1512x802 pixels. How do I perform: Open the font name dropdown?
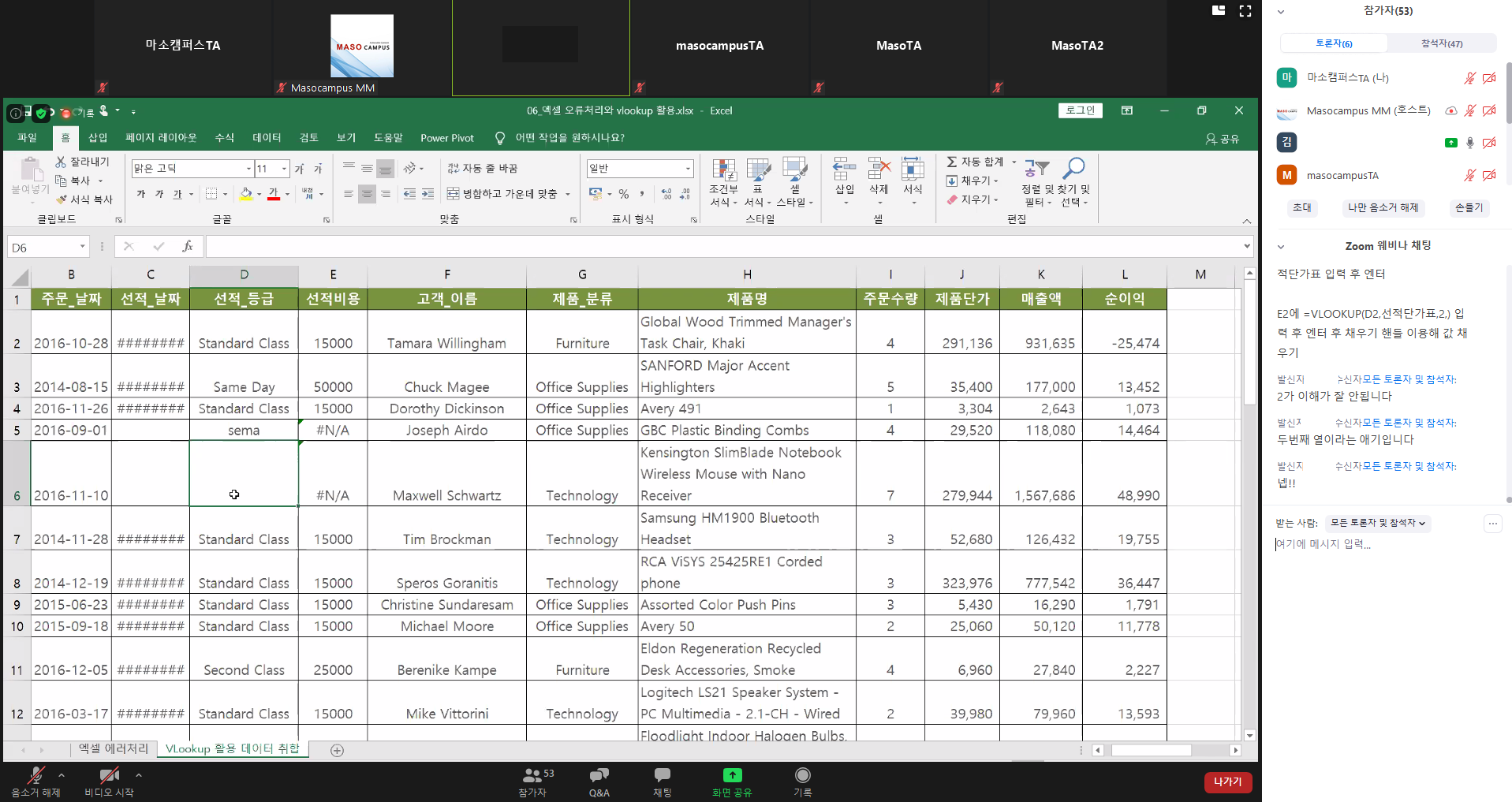click(x=248, y=169)
